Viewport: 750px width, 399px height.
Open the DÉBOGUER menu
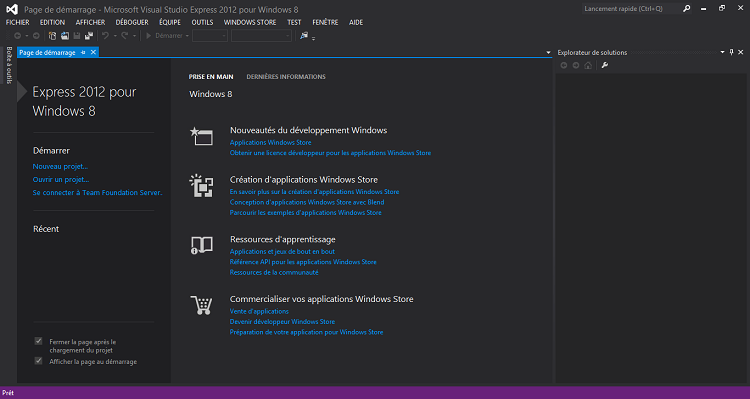pos(132,22)
